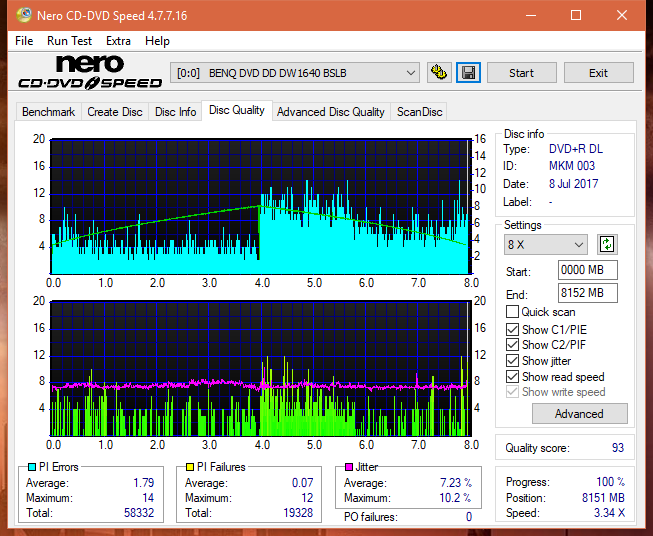This screenshot has width=653, height=536.
Task: Click the greyed Show write speed checkbox
Action: point(512,392)
